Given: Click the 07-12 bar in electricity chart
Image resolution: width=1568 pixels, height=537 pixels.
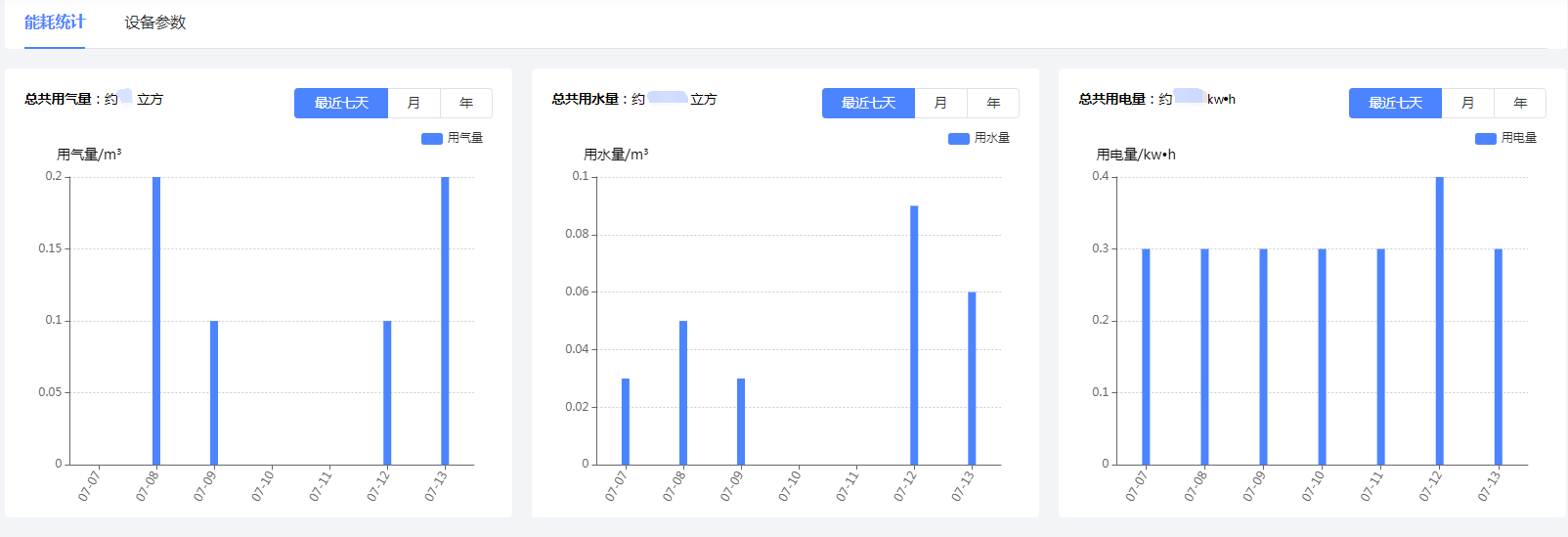Looking at the screenshot, I should (1439, 321).
